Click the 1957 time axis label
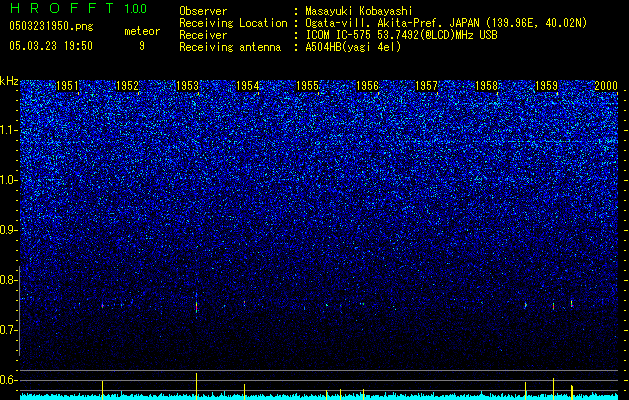Image resolution: width=629 pixels, height=400 pixels. point(426,86)
